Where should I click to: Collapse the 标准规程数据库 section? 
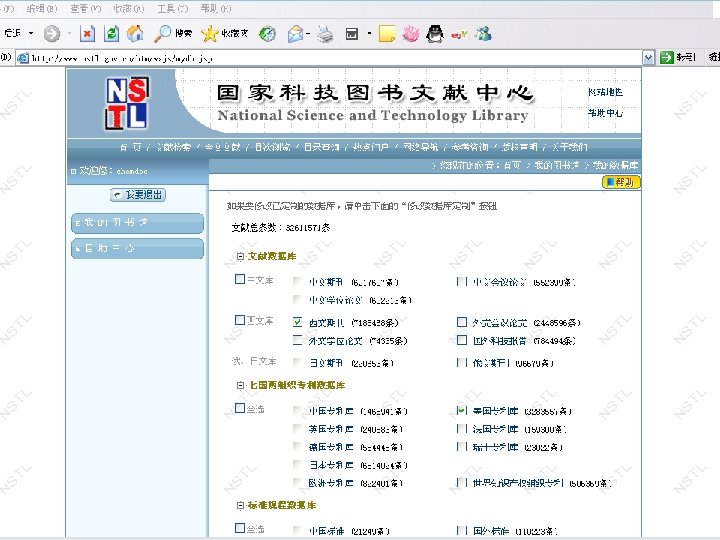(x=240, y=506)
